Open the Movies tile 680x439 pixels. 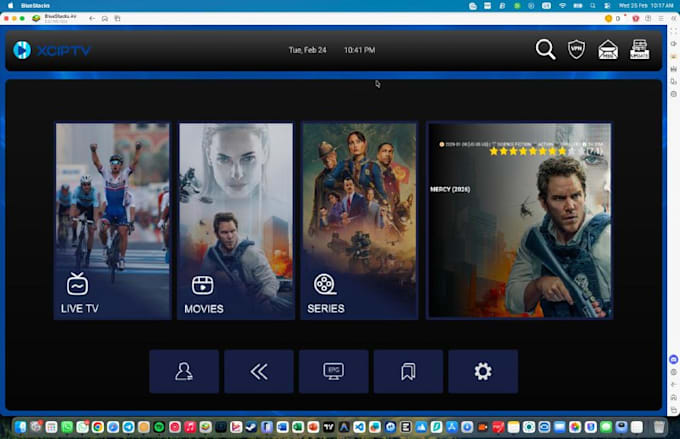(235, 221)
